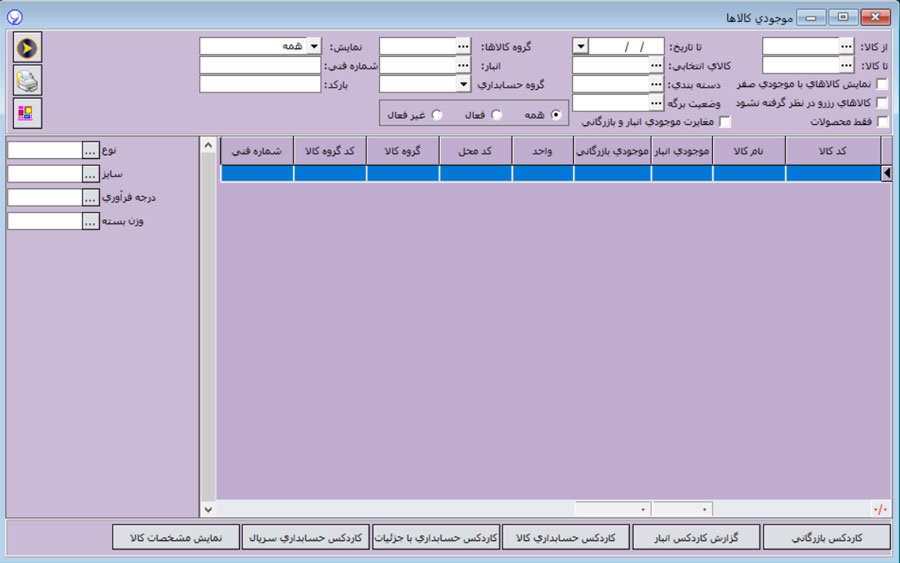Click the colored grid settings icon
900x563 pixels.
pyautogui.click(x=28, y=113)
